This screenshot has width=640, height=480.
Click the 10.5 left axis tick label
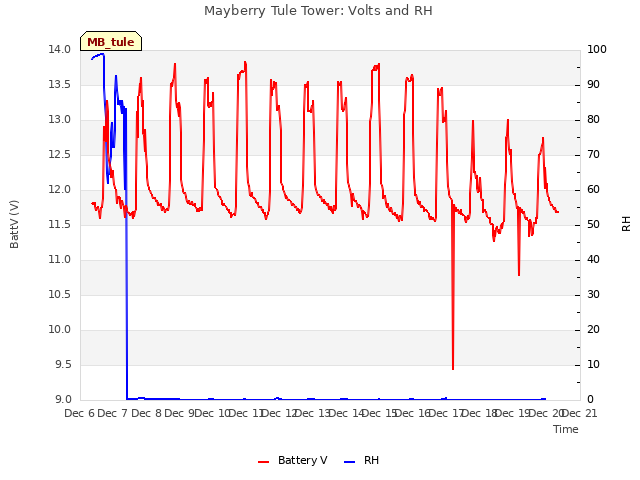point(60,295)
